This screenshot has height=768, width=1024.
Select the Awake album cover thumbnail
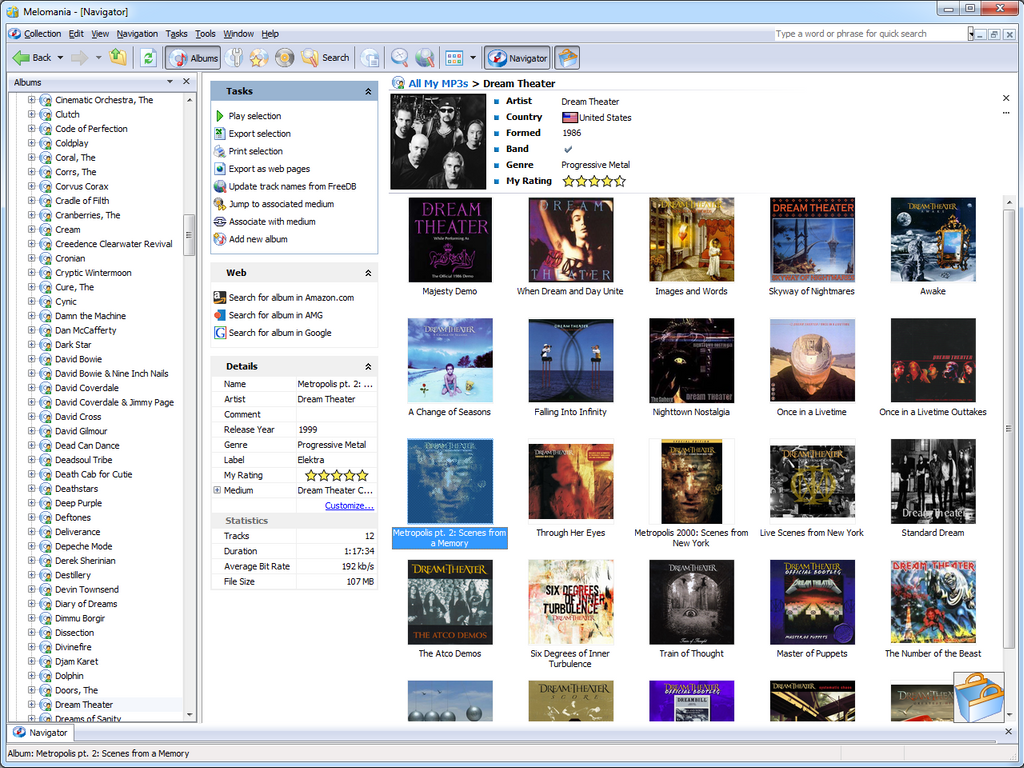(932, 240)
